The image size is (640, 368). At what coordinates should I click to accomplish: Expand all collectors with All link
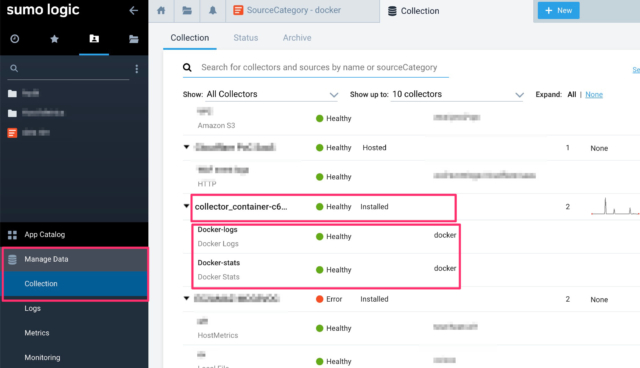(571, 94)
